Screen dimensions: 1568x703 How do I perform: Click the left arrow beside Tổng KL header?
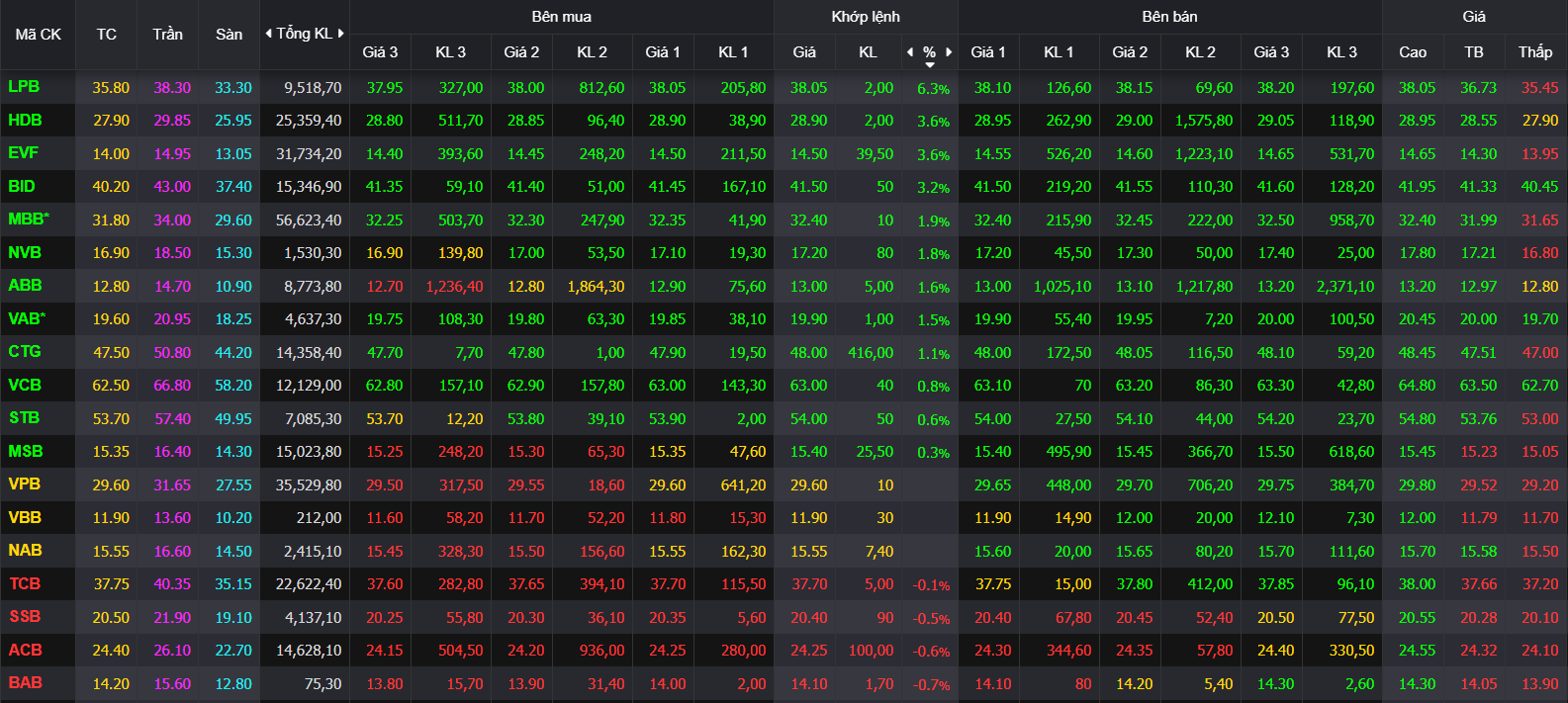pos(268,34)
